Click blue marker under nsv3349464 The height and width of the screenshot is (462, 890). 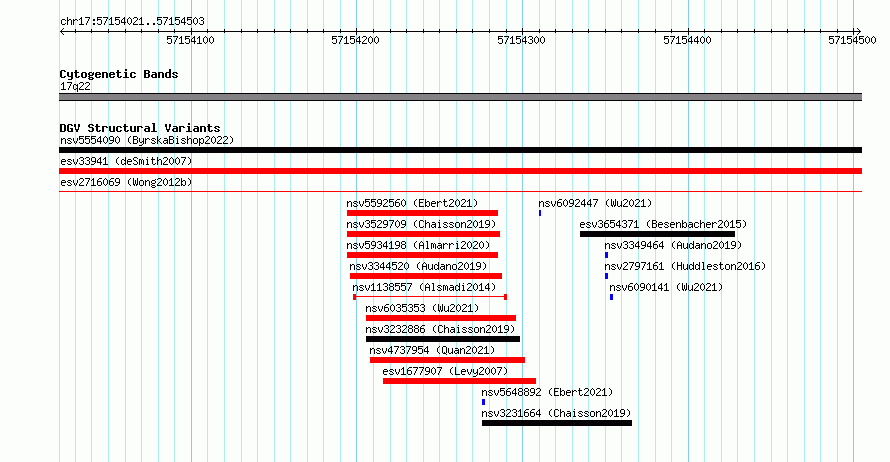click(606, 255)
